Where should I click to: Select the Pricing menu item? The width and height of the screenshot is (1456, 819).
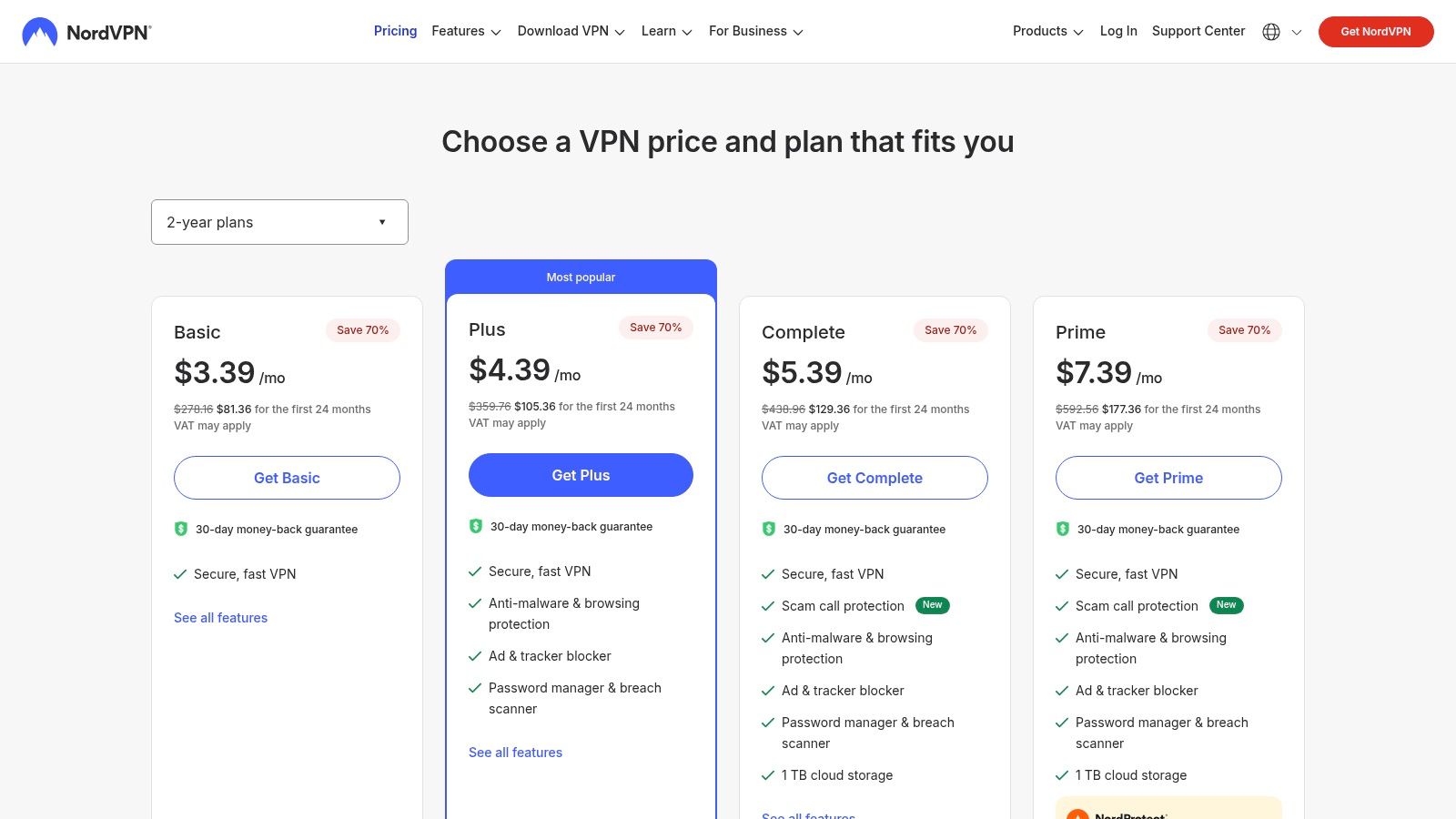[395, 31]
